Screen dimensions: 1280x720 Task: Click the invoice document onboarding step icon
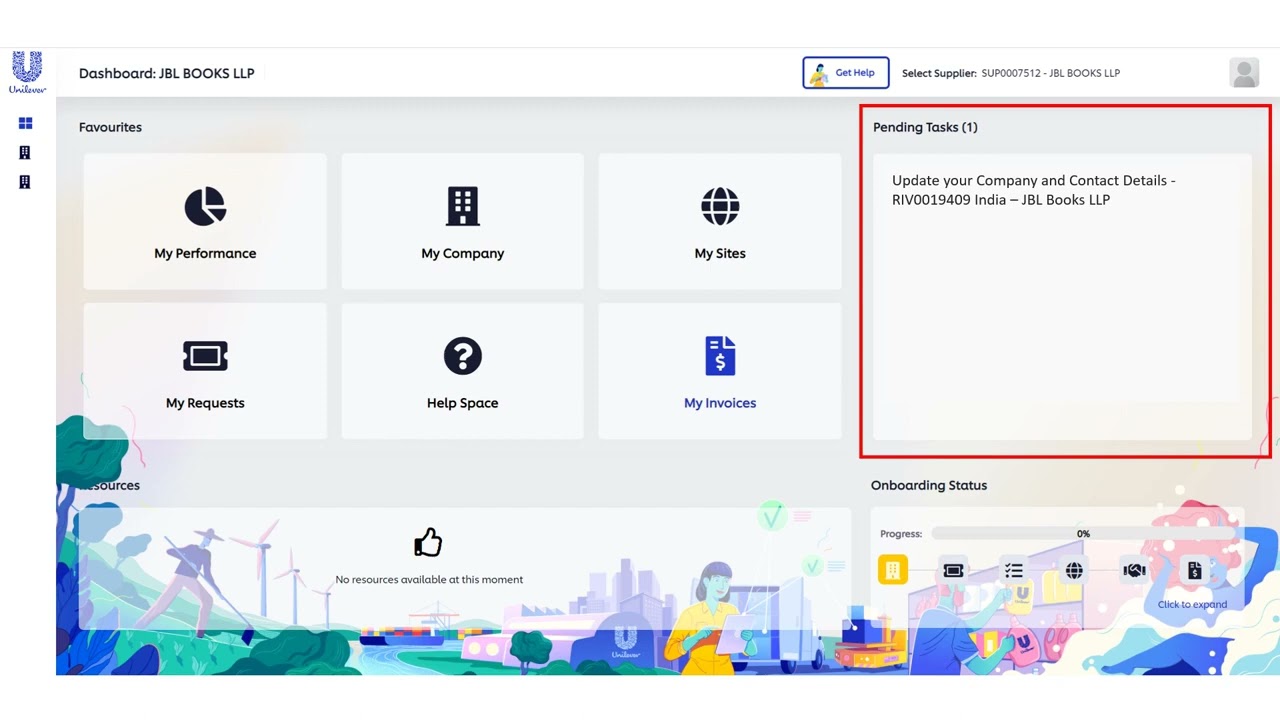coord(1194,570)
